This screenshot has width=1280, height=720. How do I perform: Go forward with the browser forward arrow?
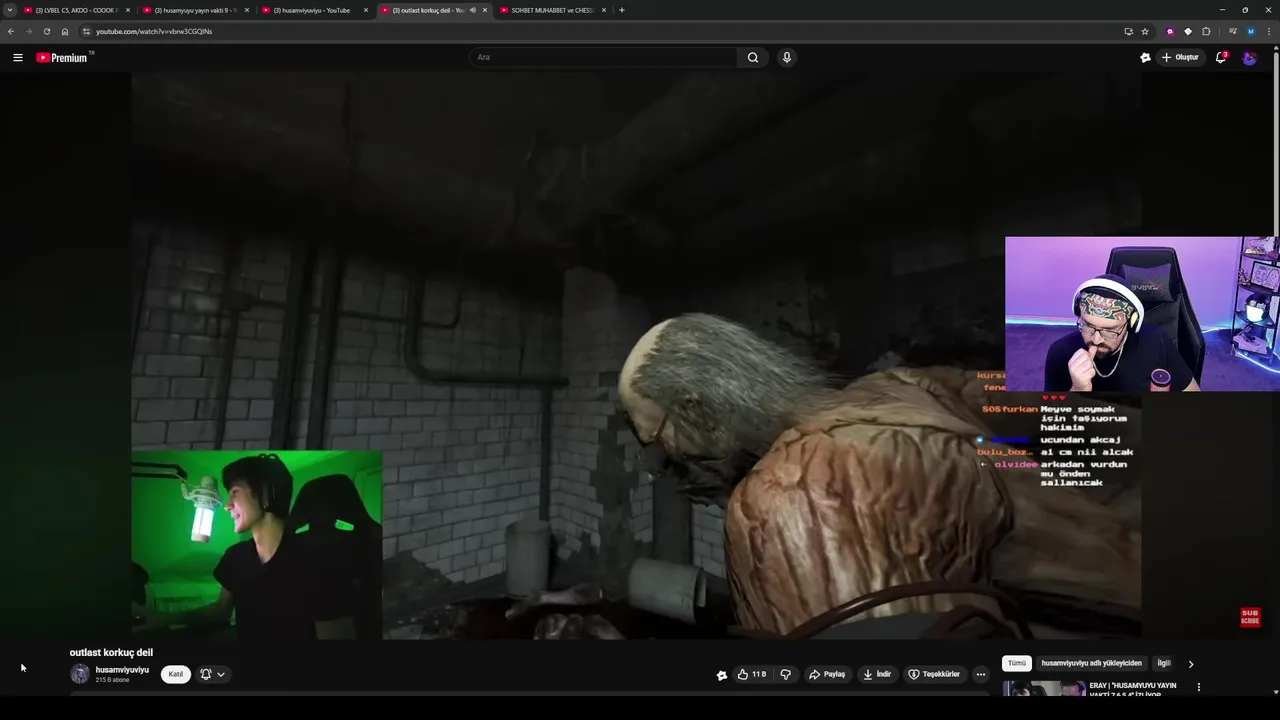click(x=28, y=31)
